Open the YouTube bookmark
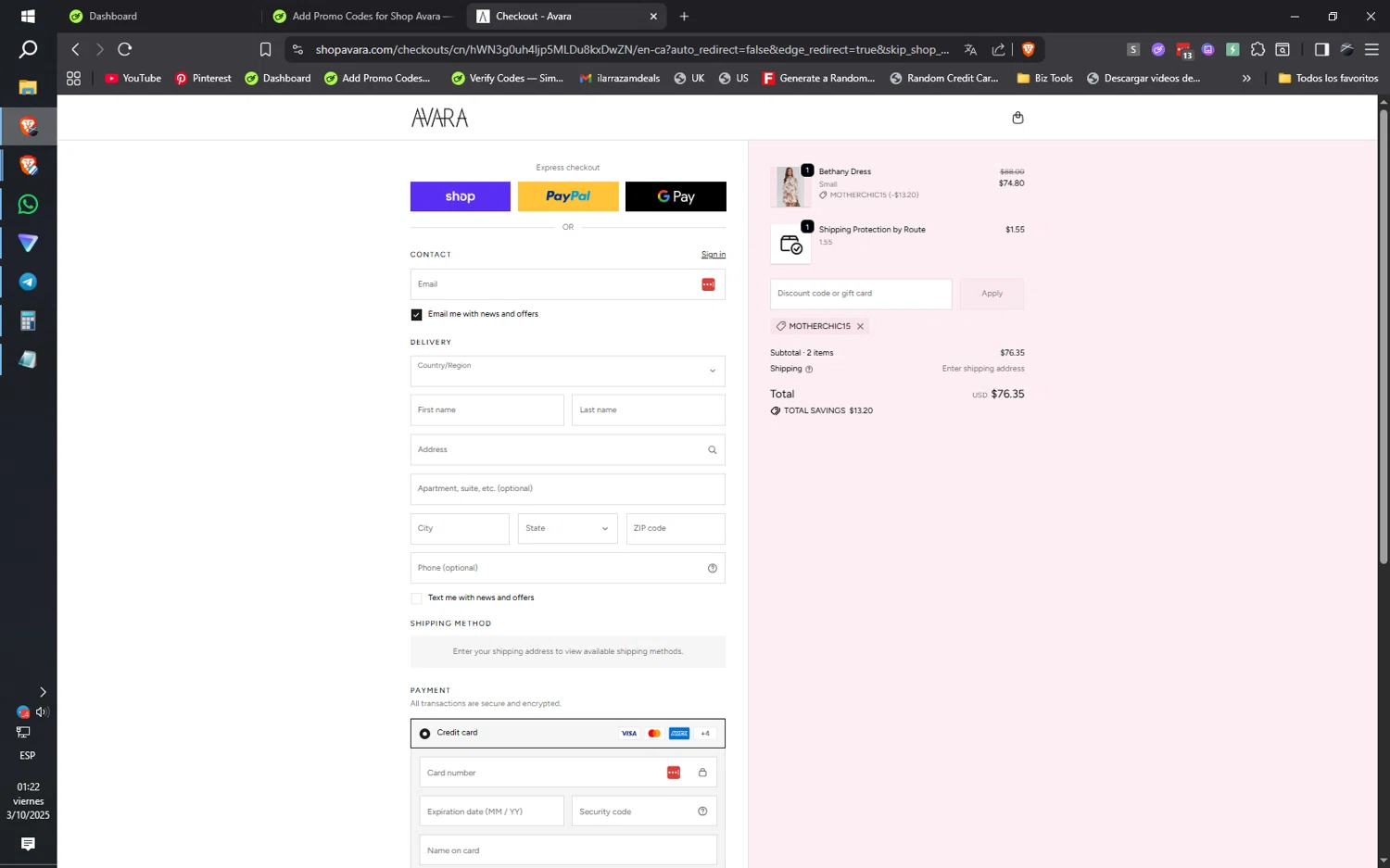 click(133, 79)
